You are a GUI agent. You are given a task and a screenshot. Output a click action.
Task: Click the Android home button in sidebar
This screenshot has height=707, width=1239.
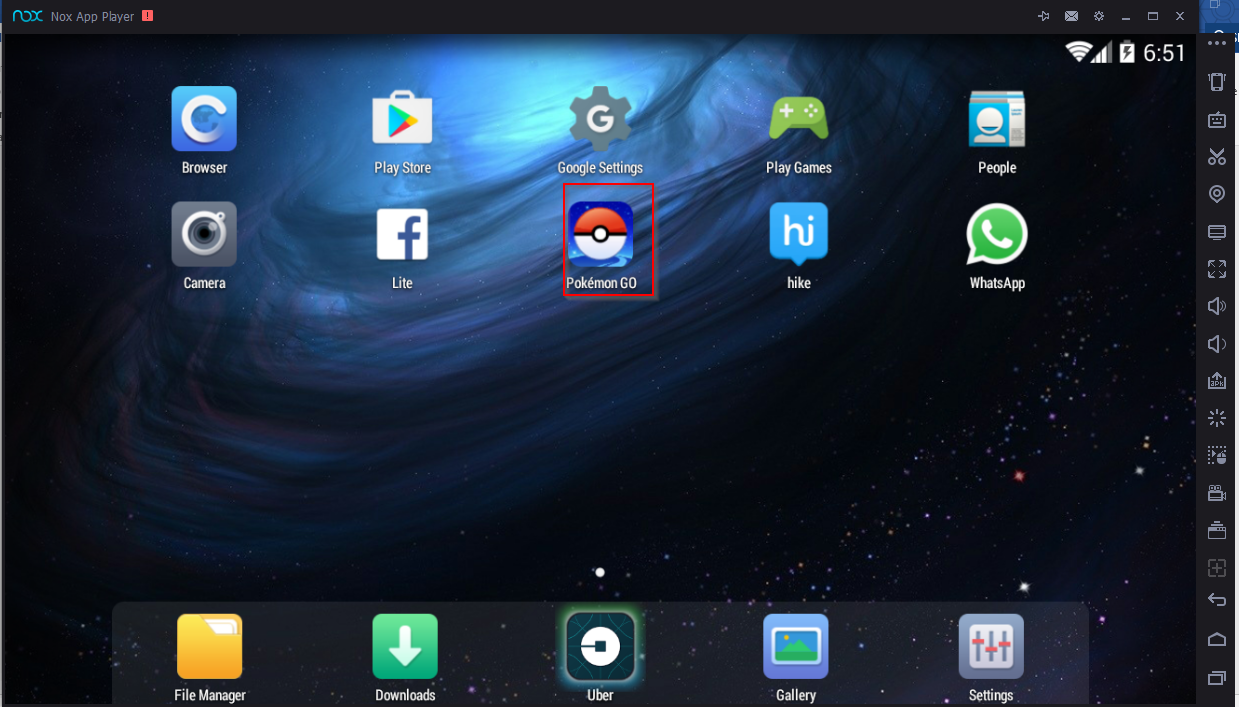click(1217, 639)
